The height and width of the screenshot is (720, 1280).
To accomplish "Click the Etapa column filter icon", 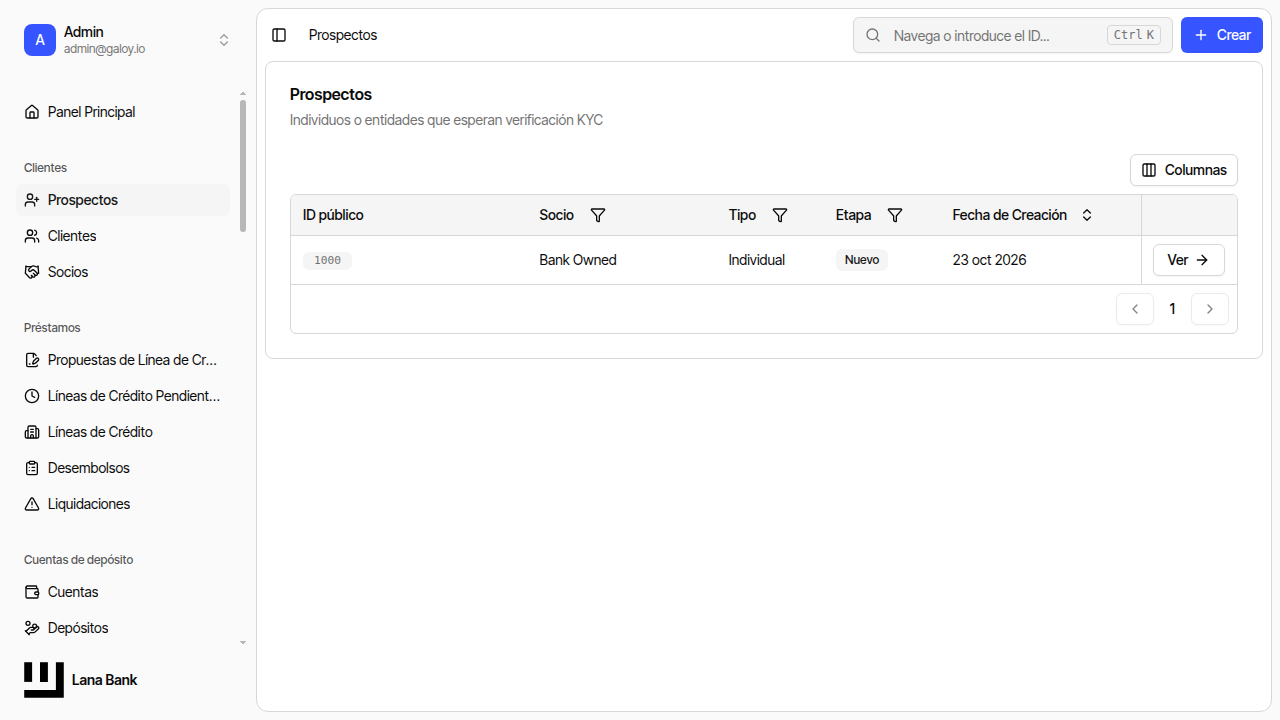I will [x=895, y=215].
